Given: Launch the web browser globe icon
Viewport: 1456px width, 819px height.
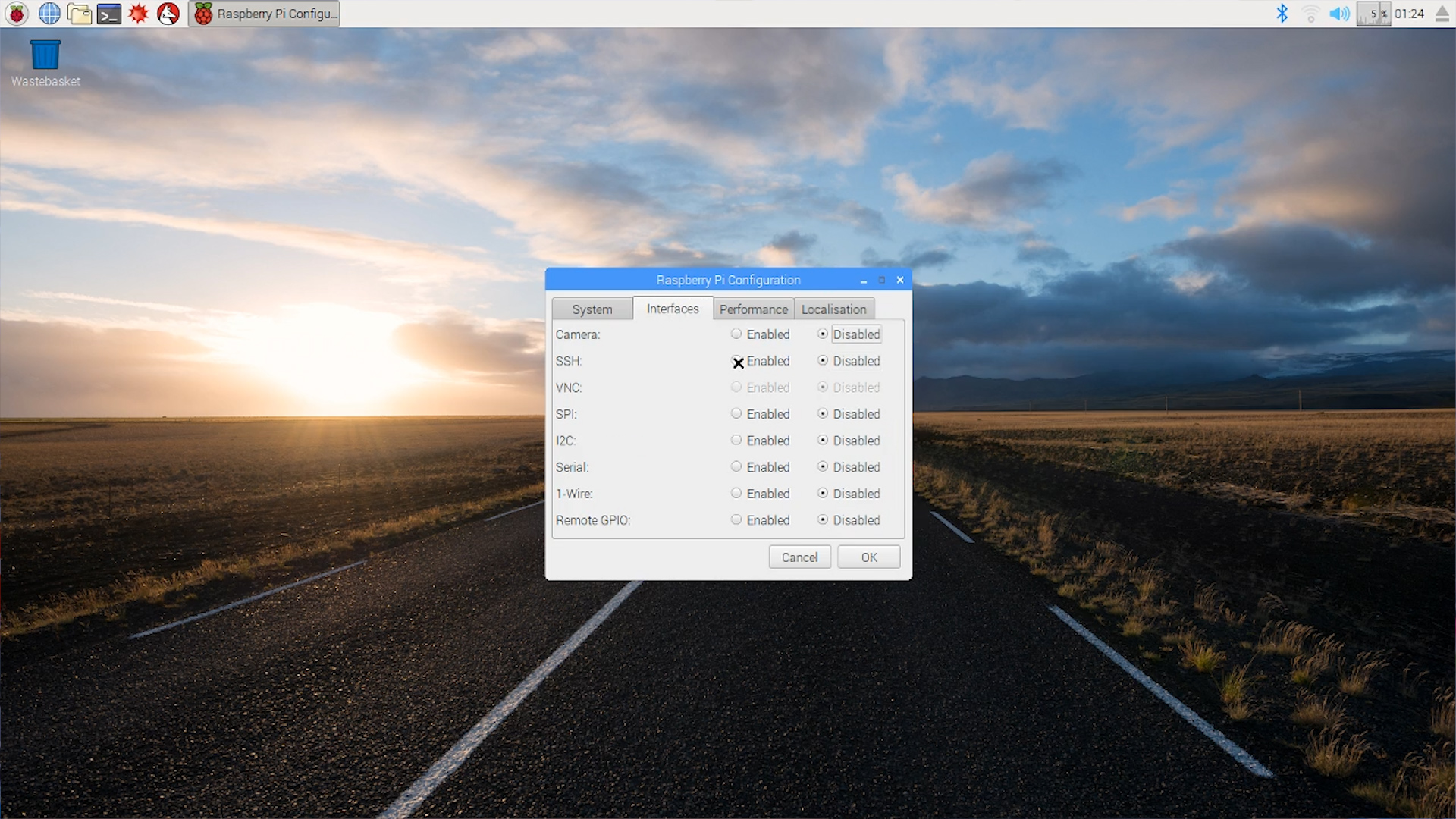Looking at the screenshot, I should point(49,13).
